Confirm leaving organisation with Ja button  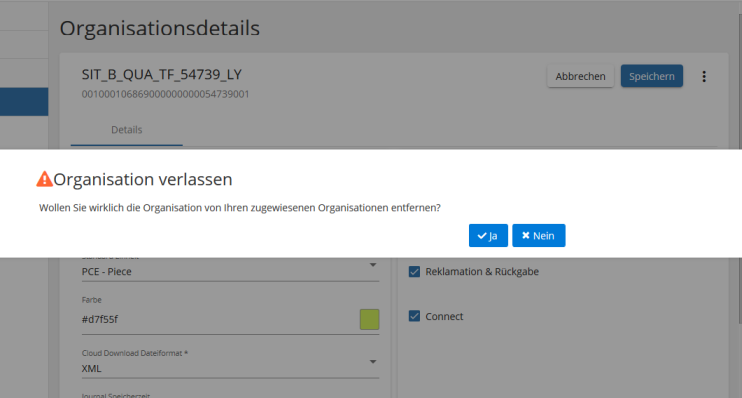pyautogui.click(x=488, y=236)
